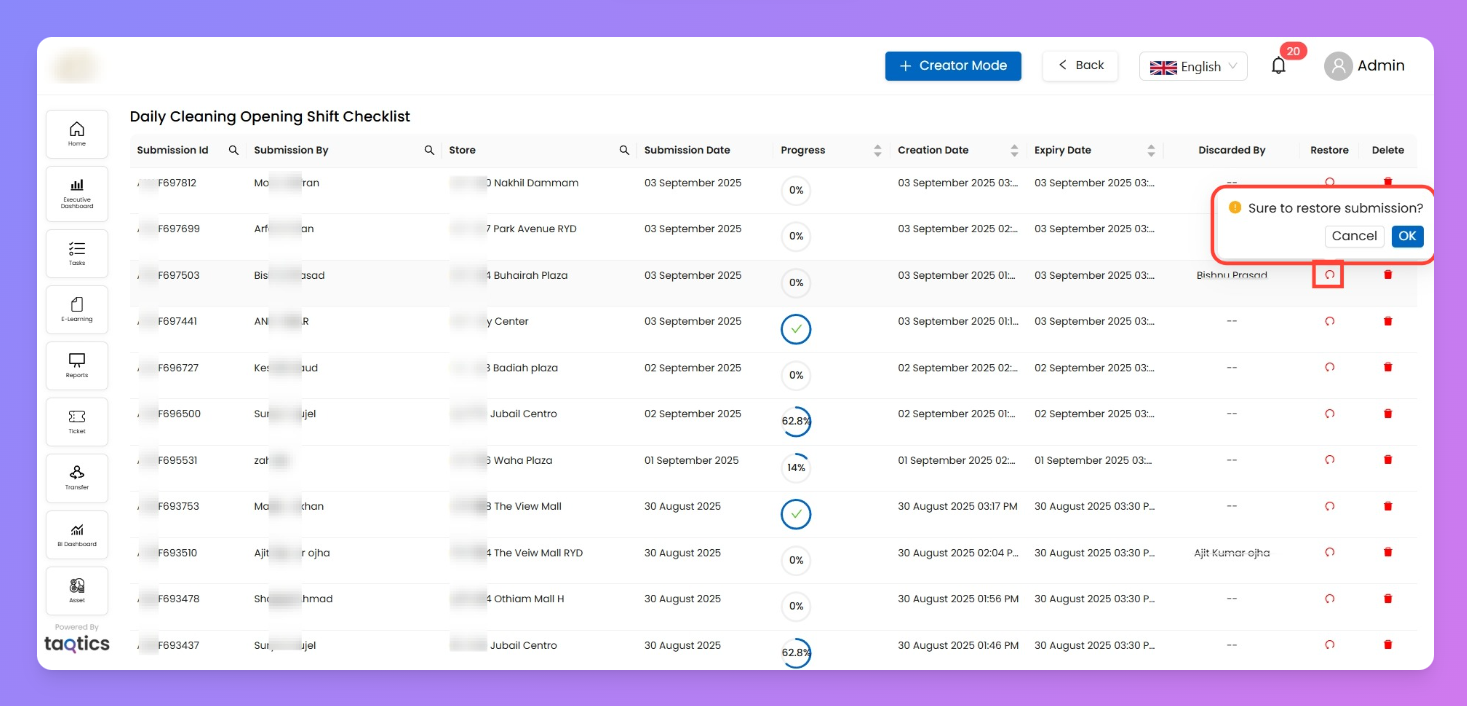
Task: Open Reports in the sidebar
Action: (x=77, y=364)
